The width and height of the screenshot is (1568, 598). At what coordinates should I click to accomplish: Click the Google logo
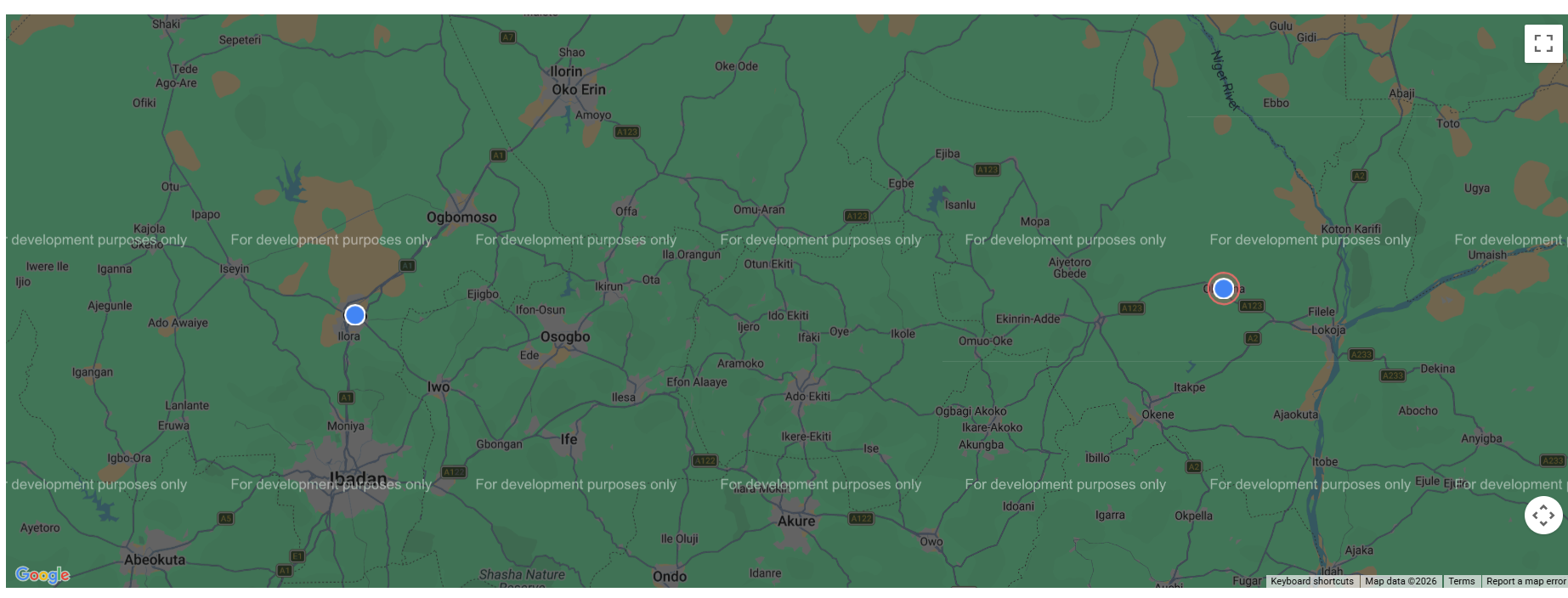pos(42,575)
